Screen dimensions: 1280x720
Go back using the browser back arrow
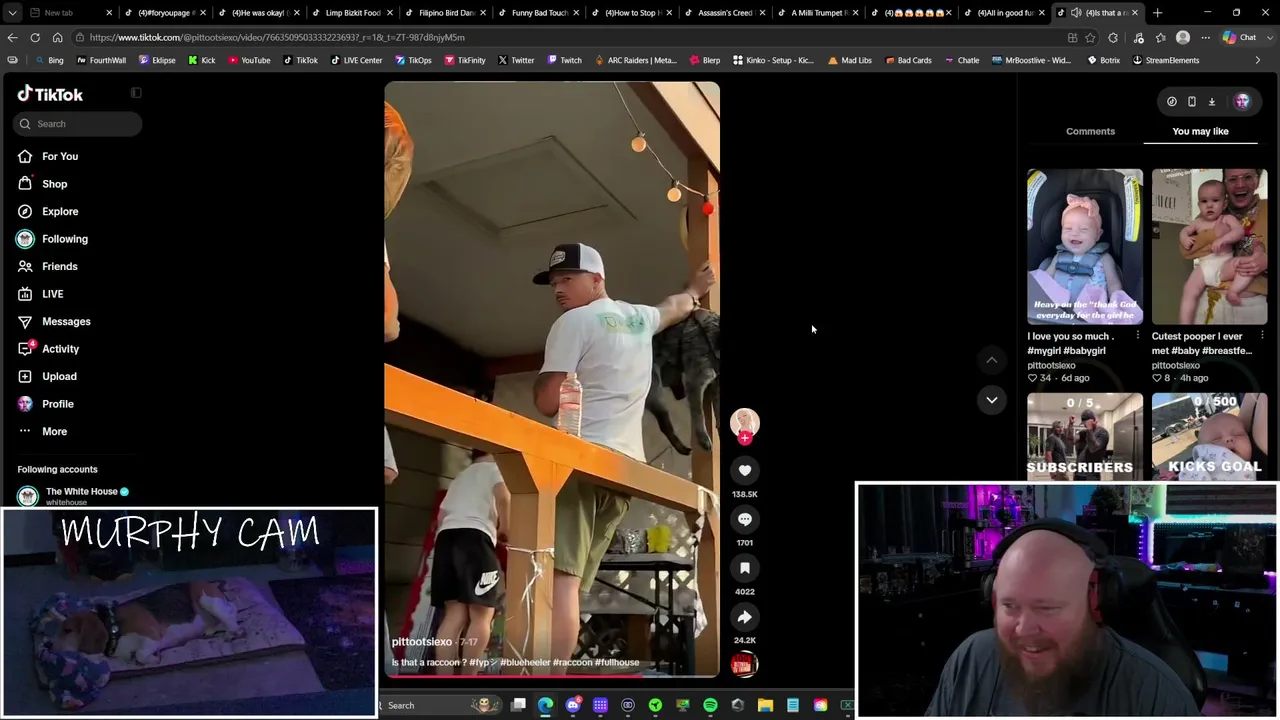pyautogui.click(x=12, y=37)
